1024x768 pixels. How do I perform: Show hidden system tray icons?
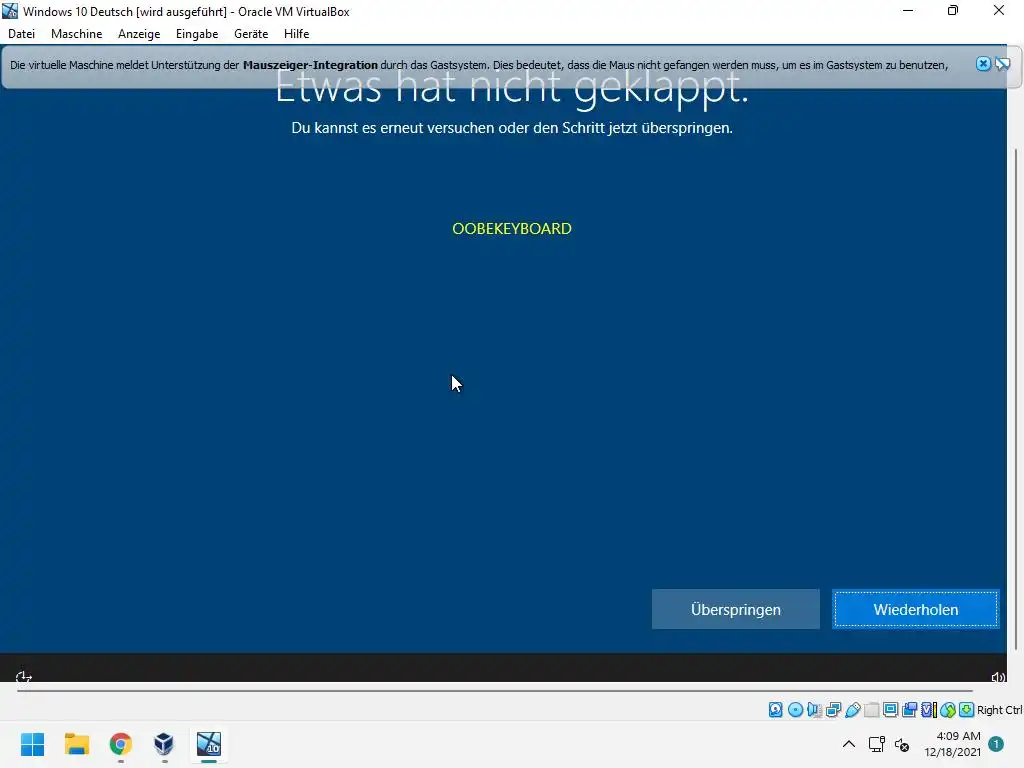[848, 744]
